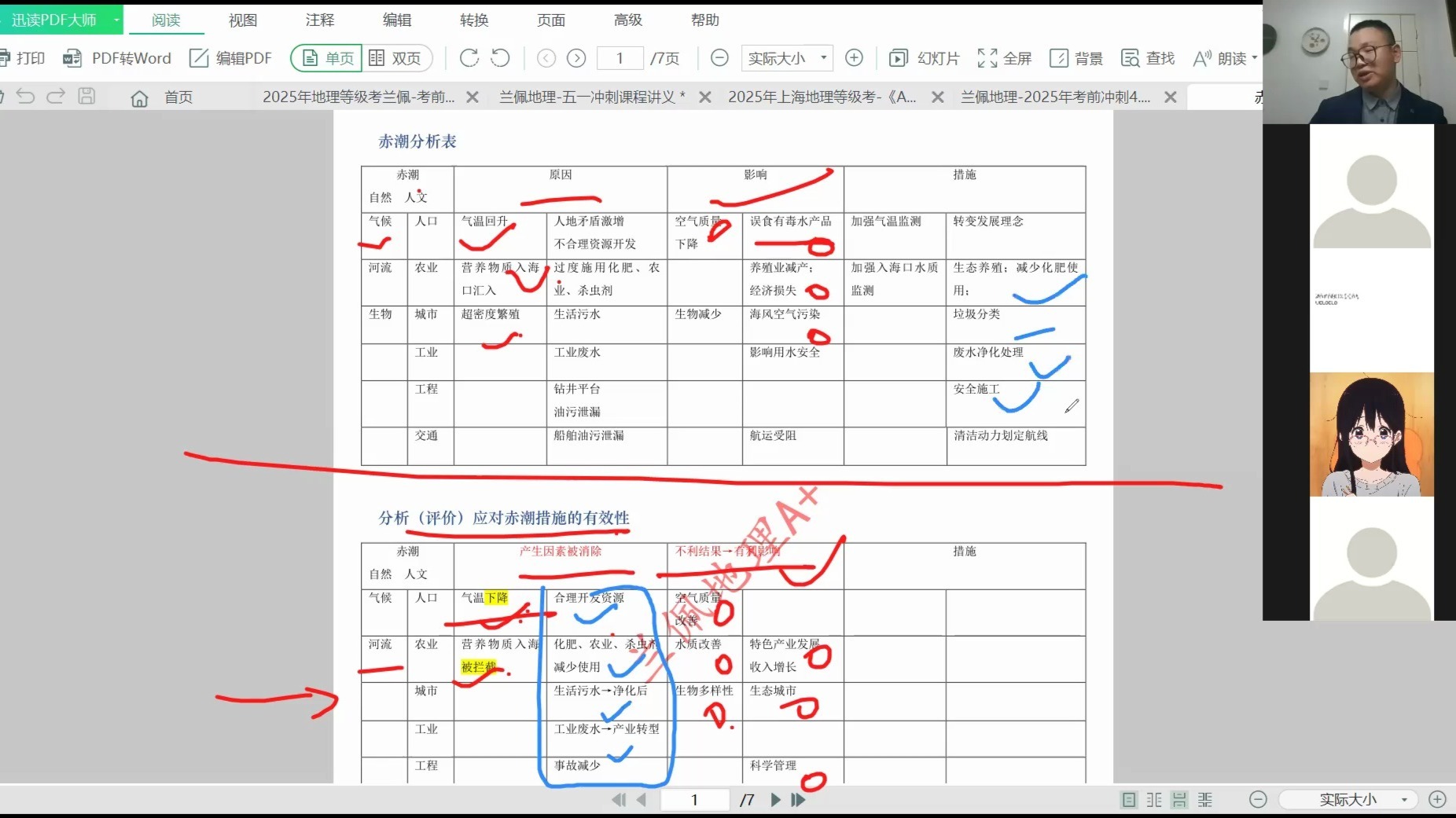This screenshot has width=1456, height=818.
Task: Open the 高级 menu tab
Action: click(x=628, y=20)
